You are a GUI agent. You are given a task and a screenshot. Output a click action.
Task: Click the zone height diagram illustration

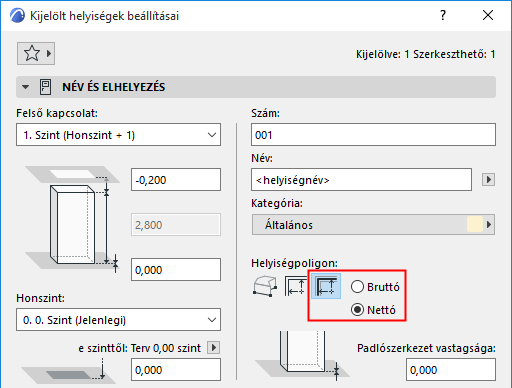[x=73, y=220]
